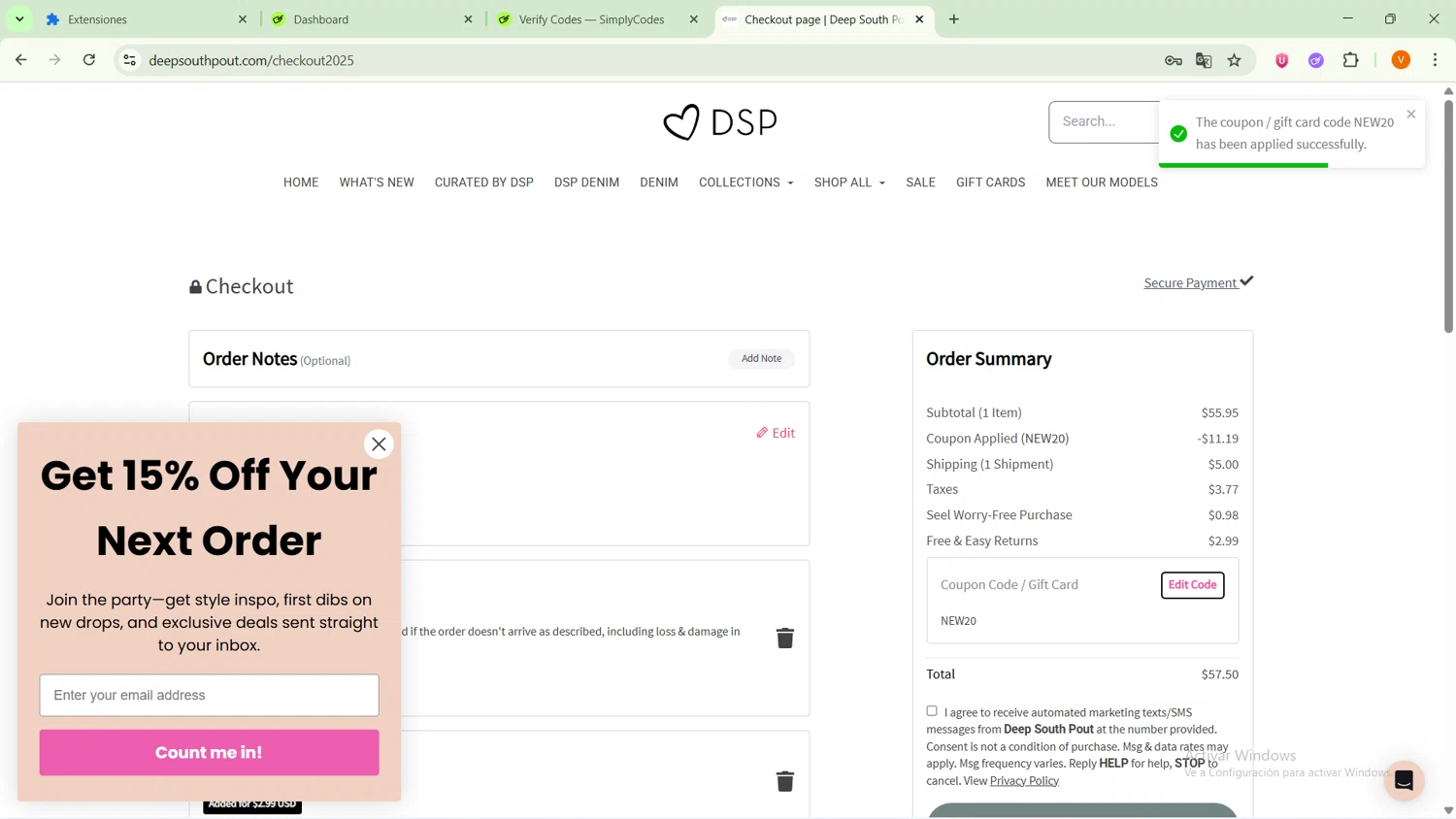The height and width of the screenshot is (819, 1456).
Task: Tick the marketing texts SMS checkbox
Action: click(x=932, y=711)
